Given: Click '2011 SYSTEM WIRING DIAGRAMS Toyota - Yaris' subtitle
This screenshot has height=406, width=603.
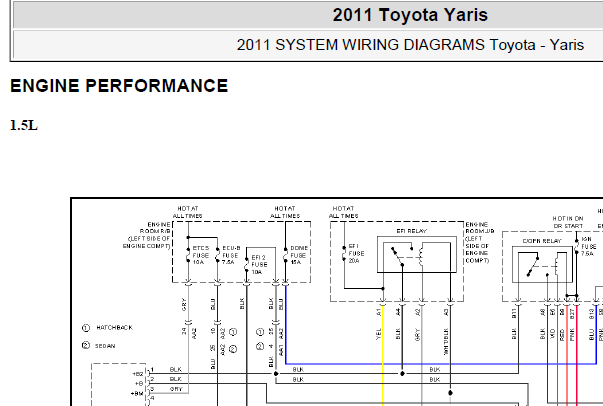Looking at the screenshot, I should [410, 45].
